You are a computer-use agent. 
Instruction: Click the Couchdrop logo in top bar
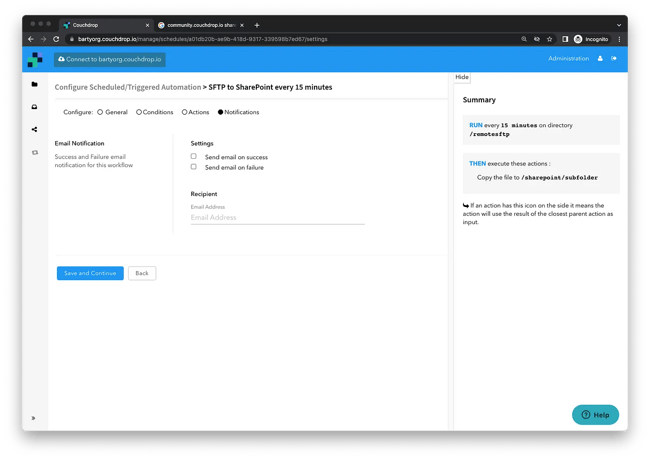[x=35, y=60]
